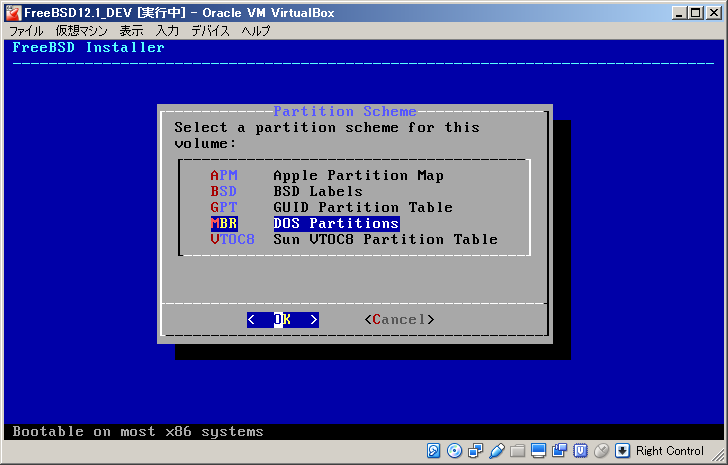Grab the window resize grip corner
728x465 pixels.
(718, 455)
